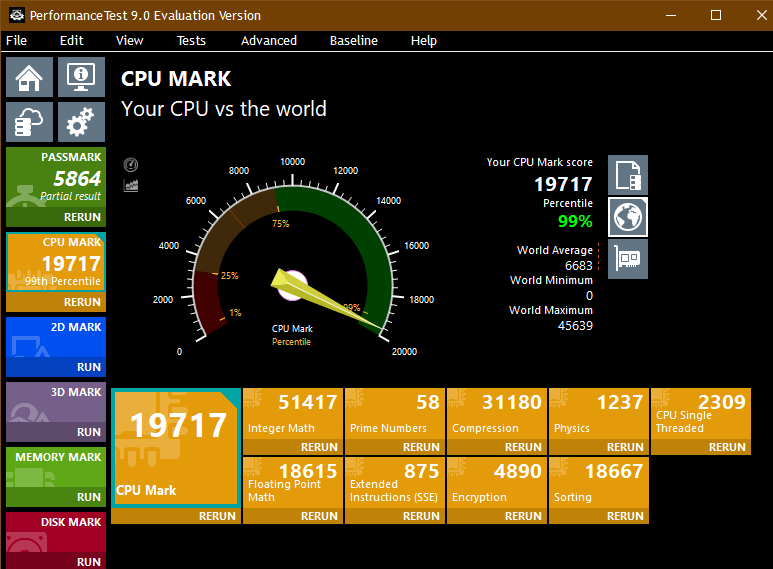773x569 pixels.
Task: Rerun the Prime Numbers test
Action: [x=395, y=447]
